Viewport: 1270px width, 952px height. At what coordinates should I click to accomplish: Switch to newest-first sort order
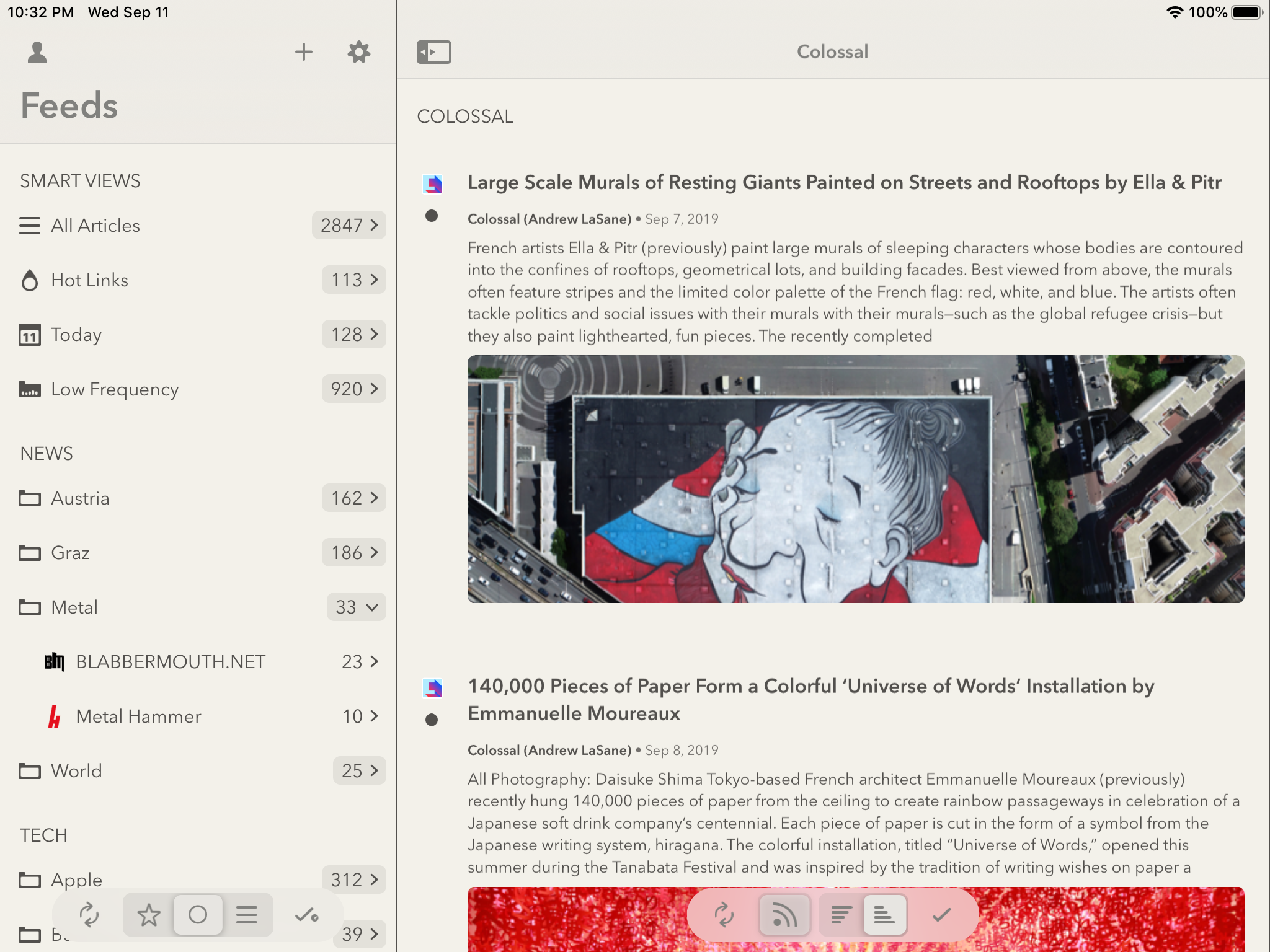[841, 914]
